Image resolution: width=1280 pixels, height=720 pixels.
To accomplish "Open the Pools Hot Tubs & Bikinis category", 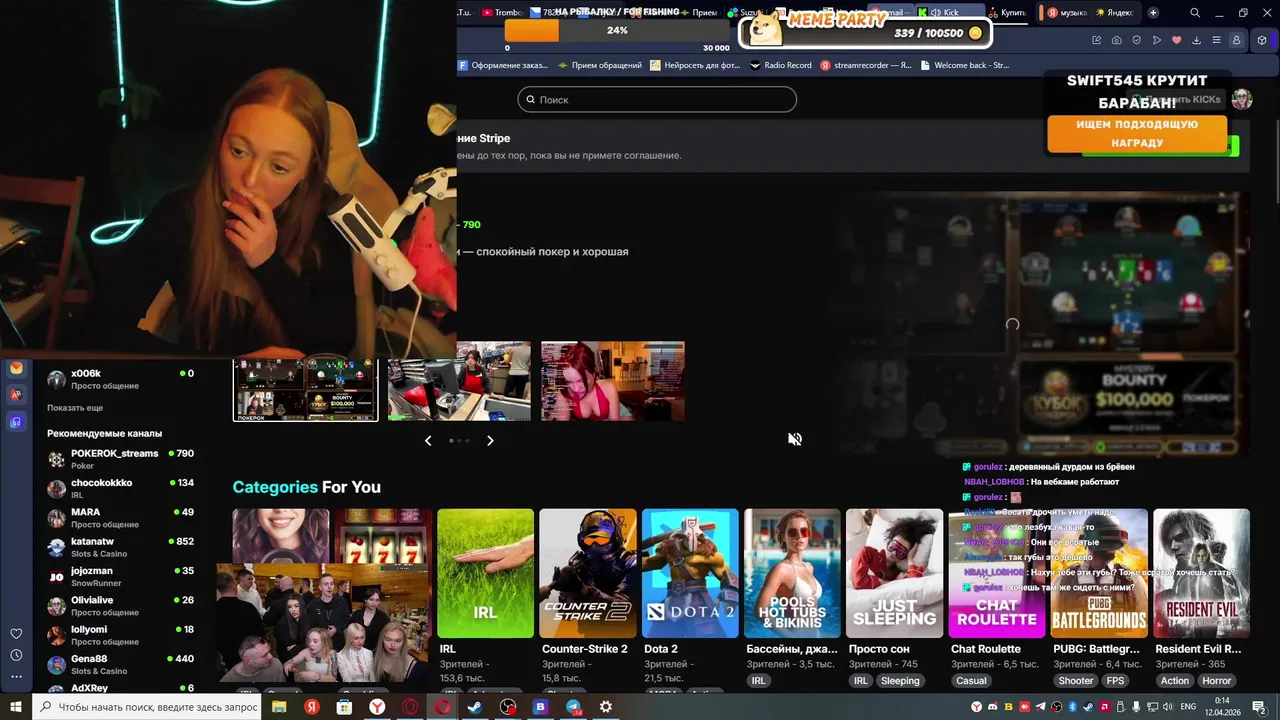I will click(x=792, y=573).
